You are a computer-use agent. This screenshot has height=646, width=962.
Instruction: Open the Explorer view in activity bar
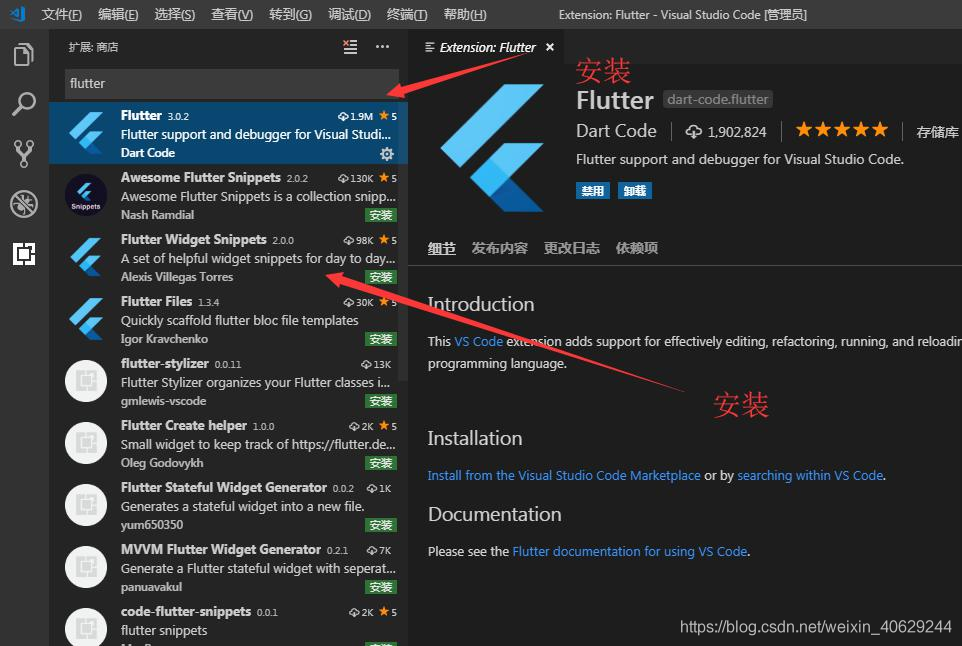coord(24,54)
